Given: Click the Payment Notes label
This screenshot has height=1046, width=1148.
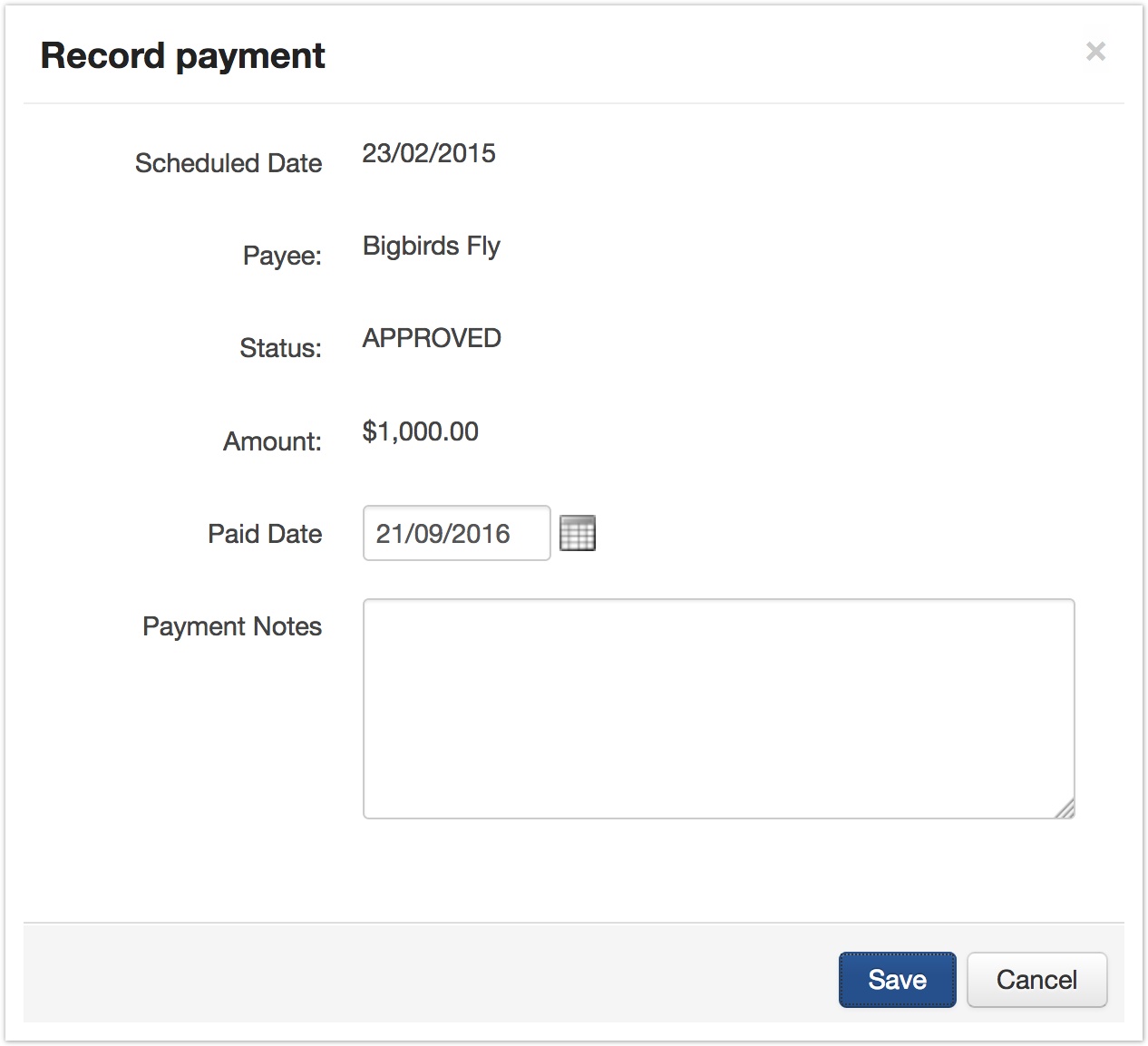Looking at the screenshot, I should pyautogui.click(x=232, y=626).
